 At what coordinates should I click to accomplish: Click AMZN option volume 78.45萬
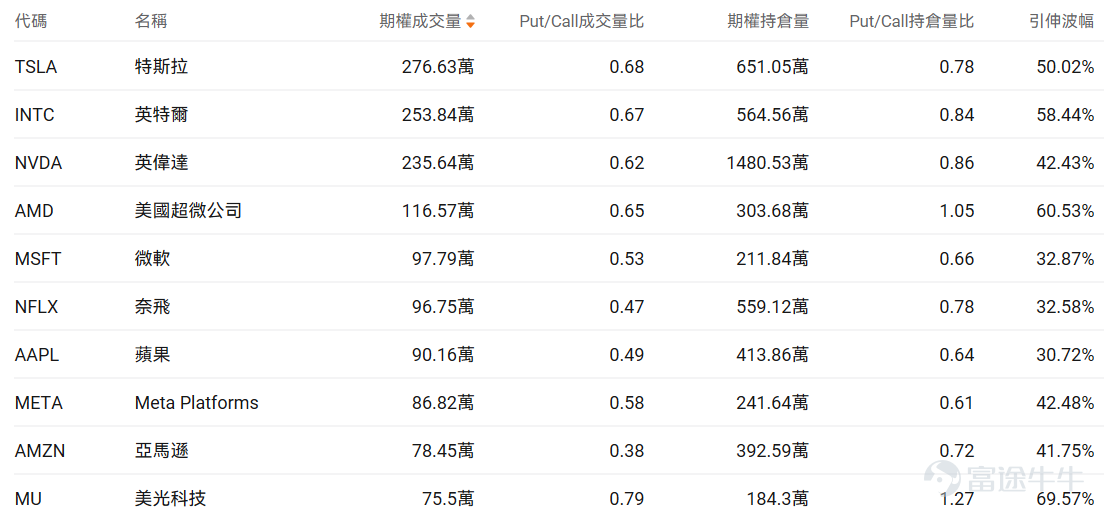443,450
